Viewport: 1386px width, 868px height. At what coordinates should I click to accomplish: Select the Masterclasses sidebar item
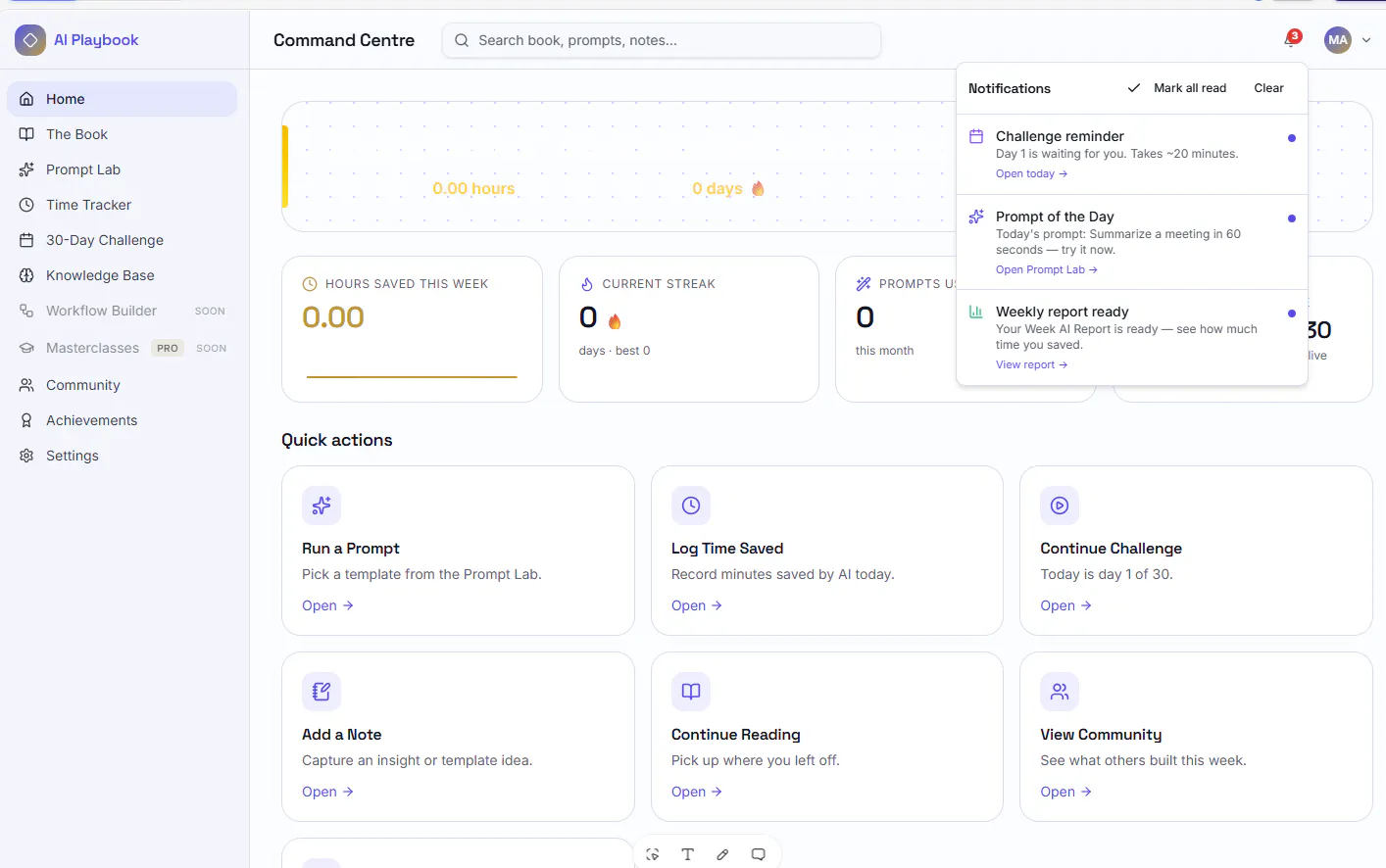pos(122,348)
